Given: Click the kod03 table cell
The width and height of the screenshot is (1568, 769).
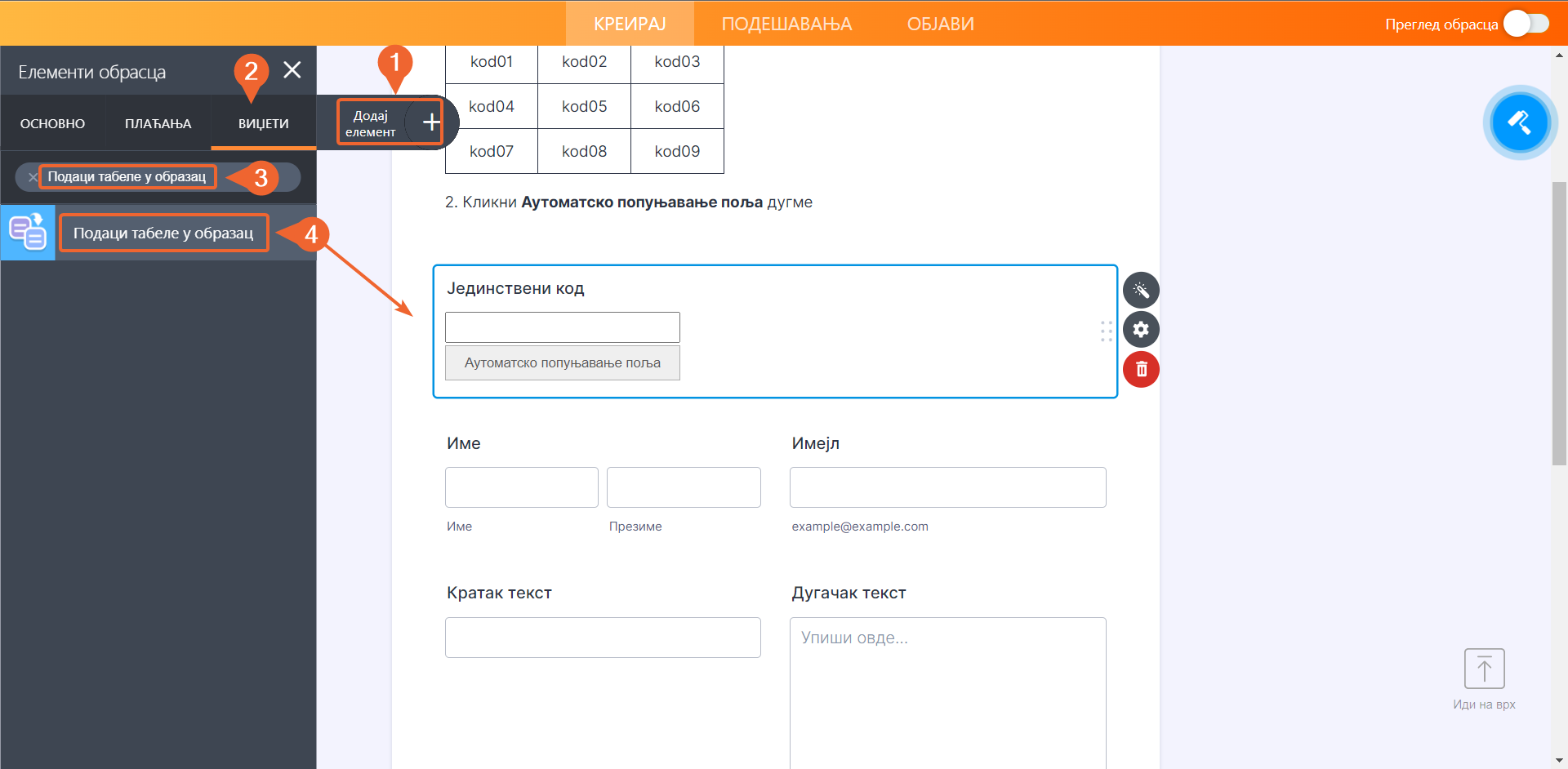Looking at the screenshot, I should 677,62.
